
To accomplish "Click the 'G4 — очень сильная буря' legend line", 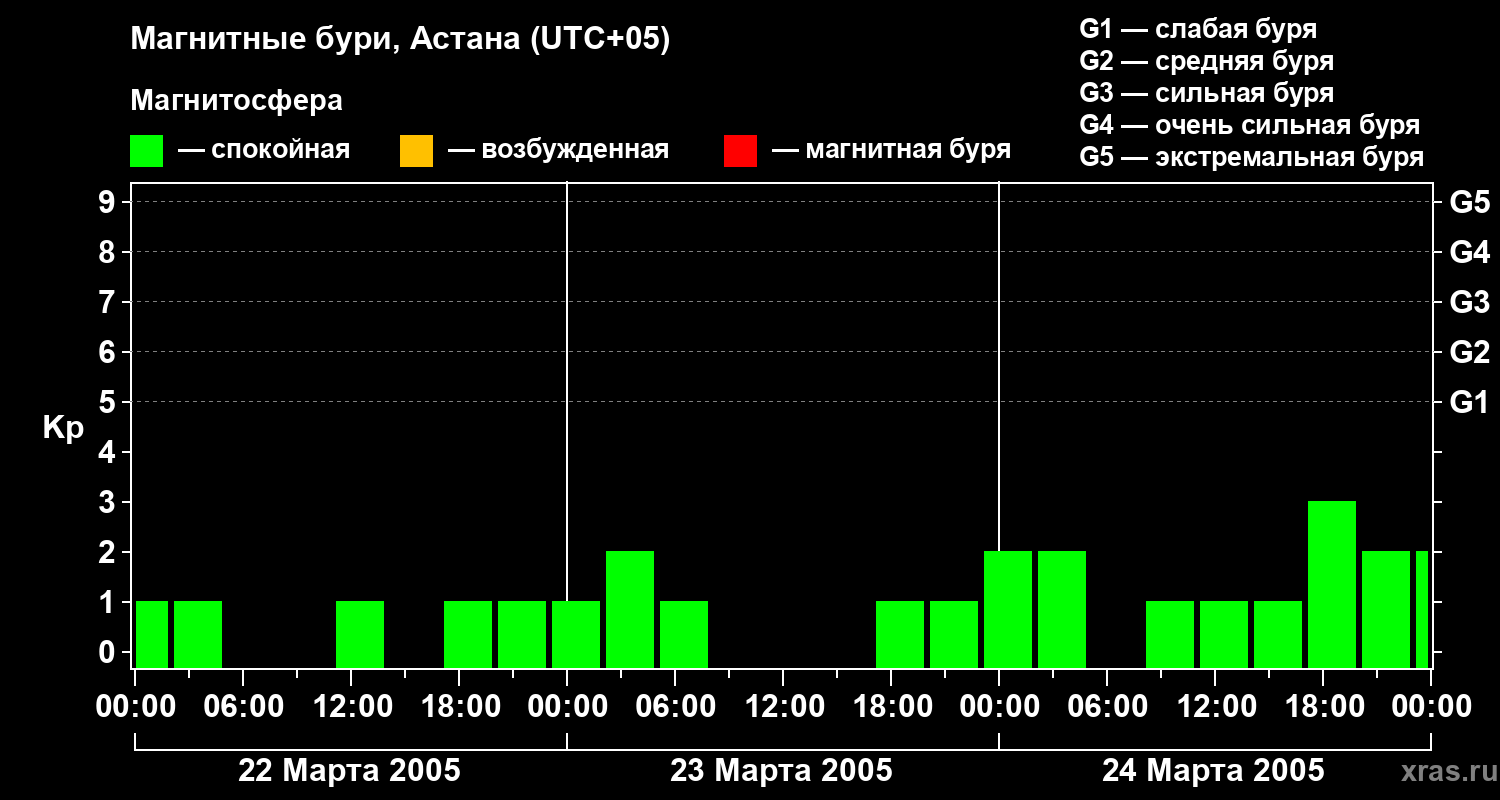I will pyautogui.click(x=1249, y=125).
